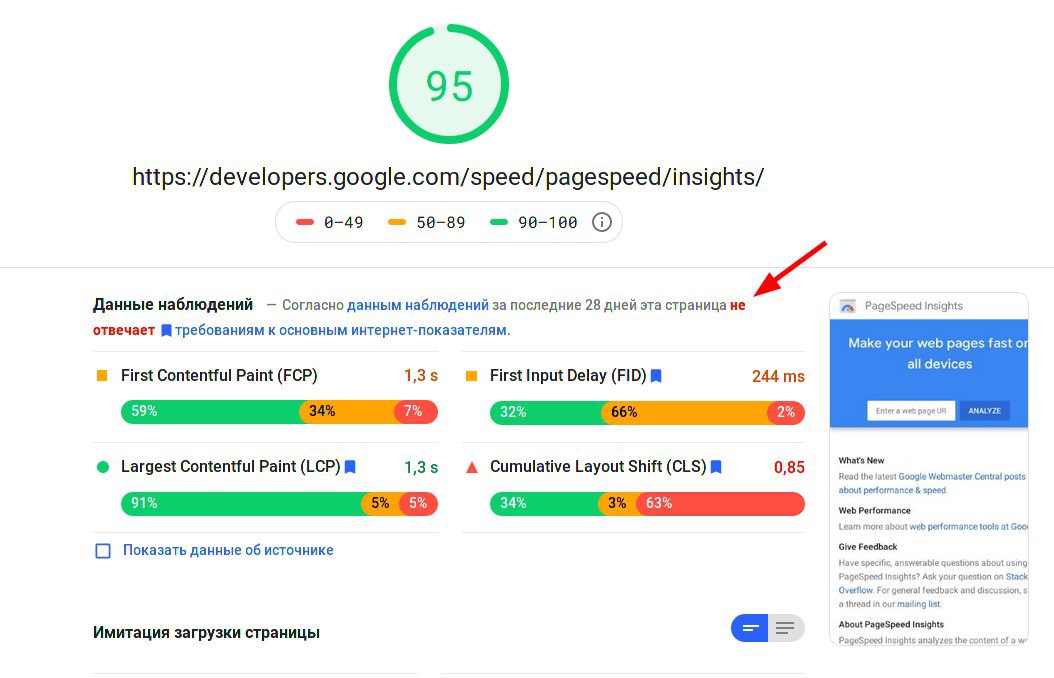Open 'требованиям к основным интернет-показателям' link

[x=342, y=331]
